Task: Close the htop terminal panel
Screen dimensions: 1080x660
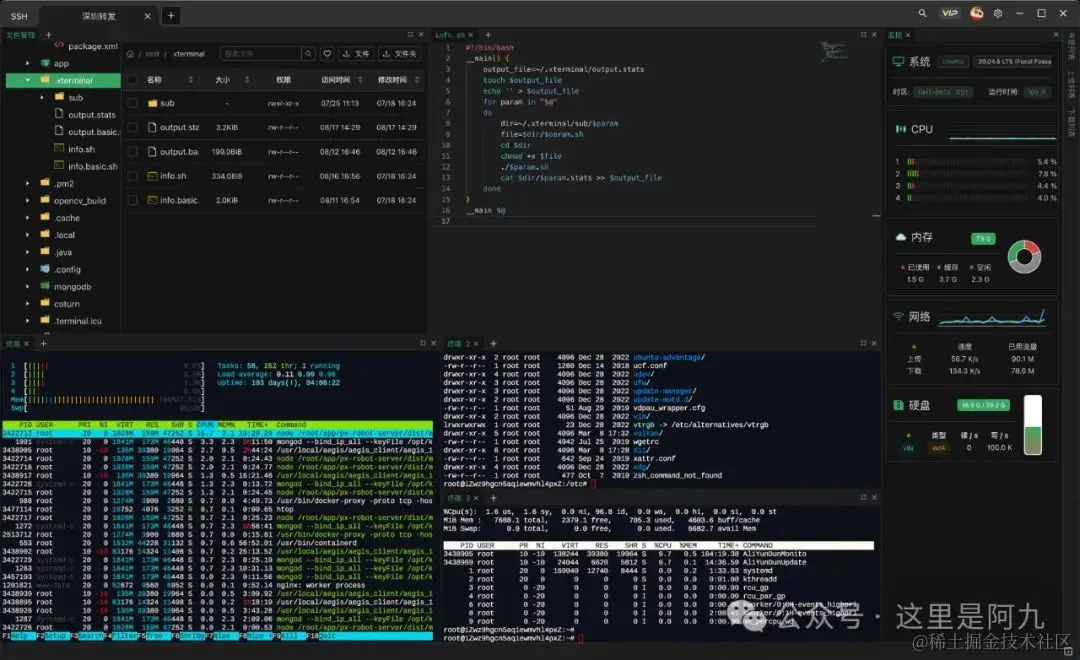Action: [x=433, y=343]
